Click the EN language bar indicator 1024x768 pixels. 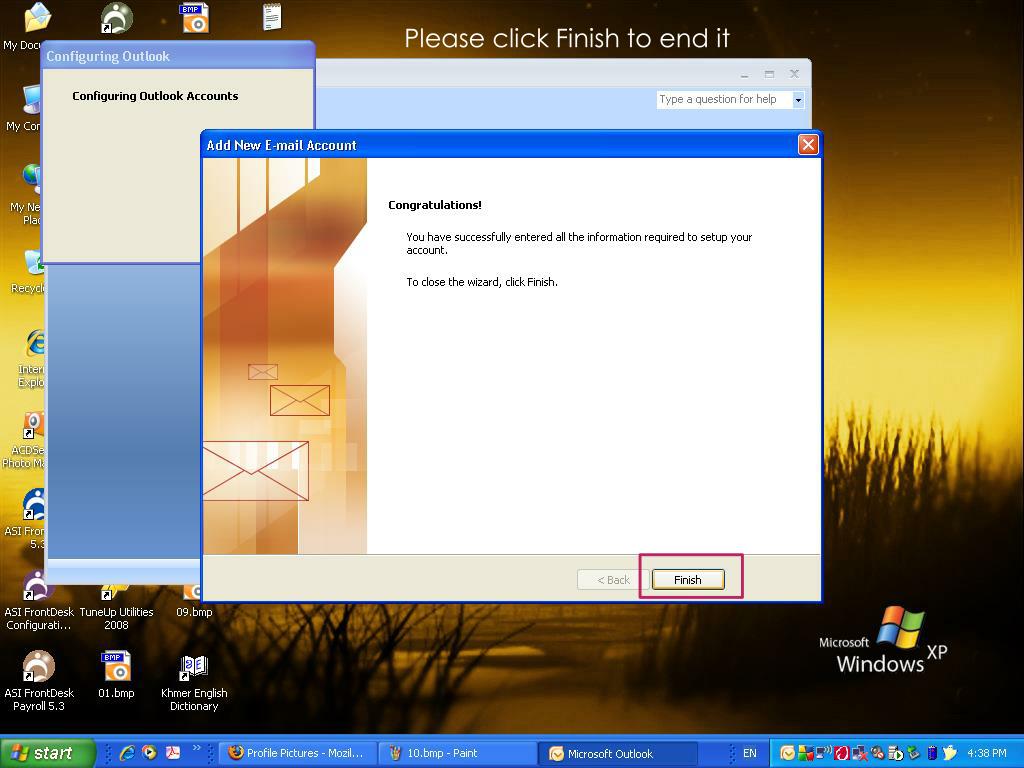pyautogui.click(x=750, y=753)
